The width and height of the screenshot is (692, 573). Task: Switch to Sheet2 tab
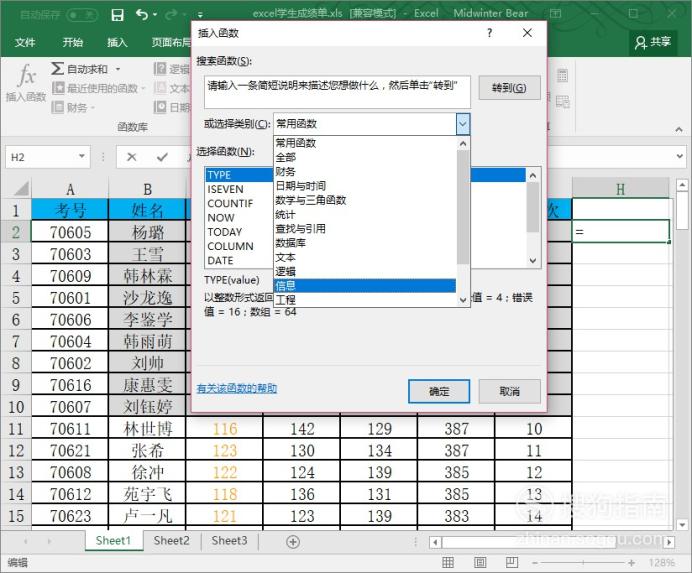[x=172, y=541]
